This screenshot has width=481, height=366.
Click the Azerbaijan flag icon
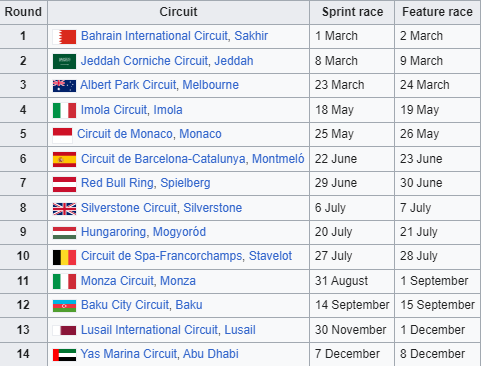tap(64, 306)
